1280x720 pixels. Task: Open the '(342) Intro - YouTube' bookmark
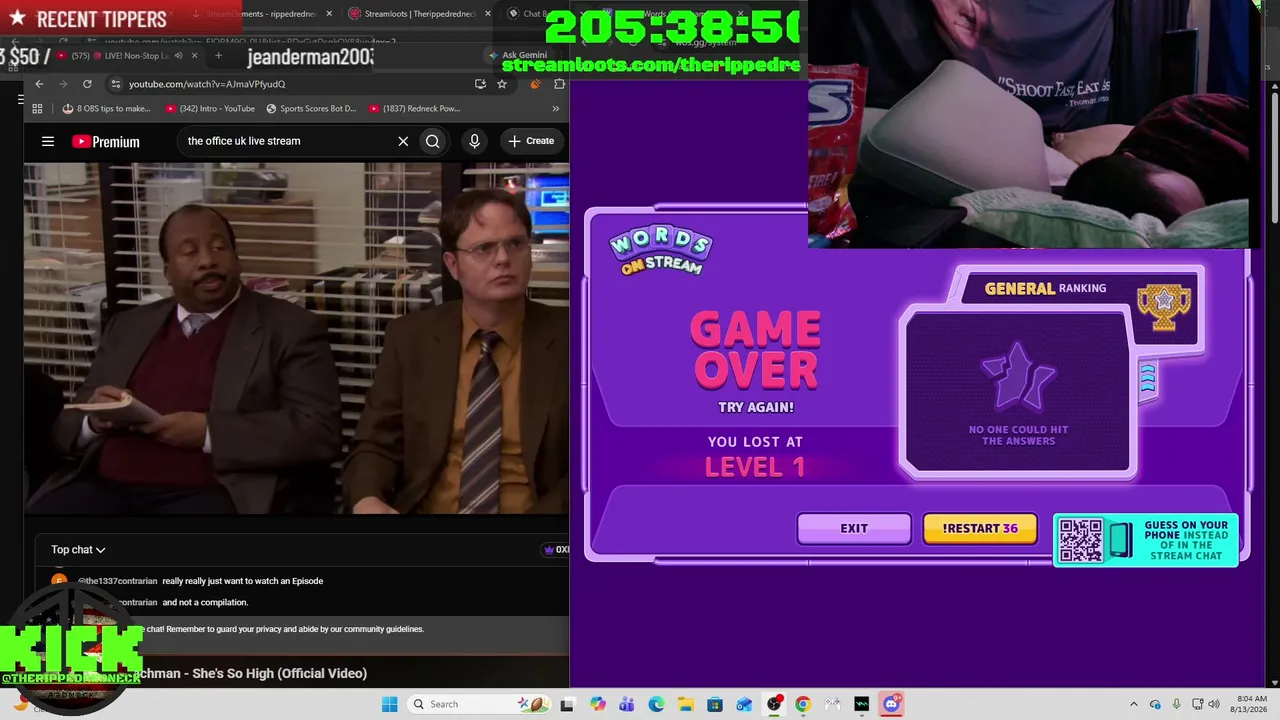pos(210,108)
